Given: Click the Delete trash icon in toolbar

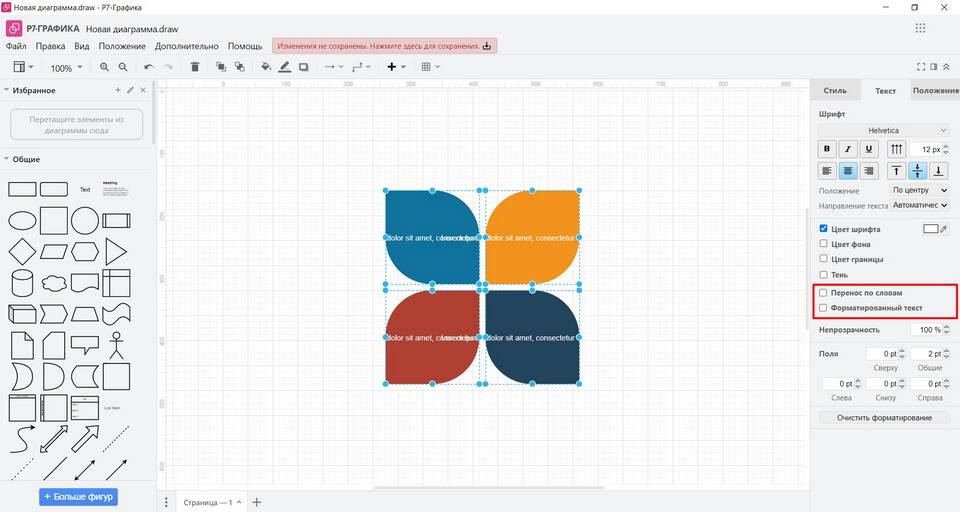Looking at the screenshot, I should click(x=195, y=67).
